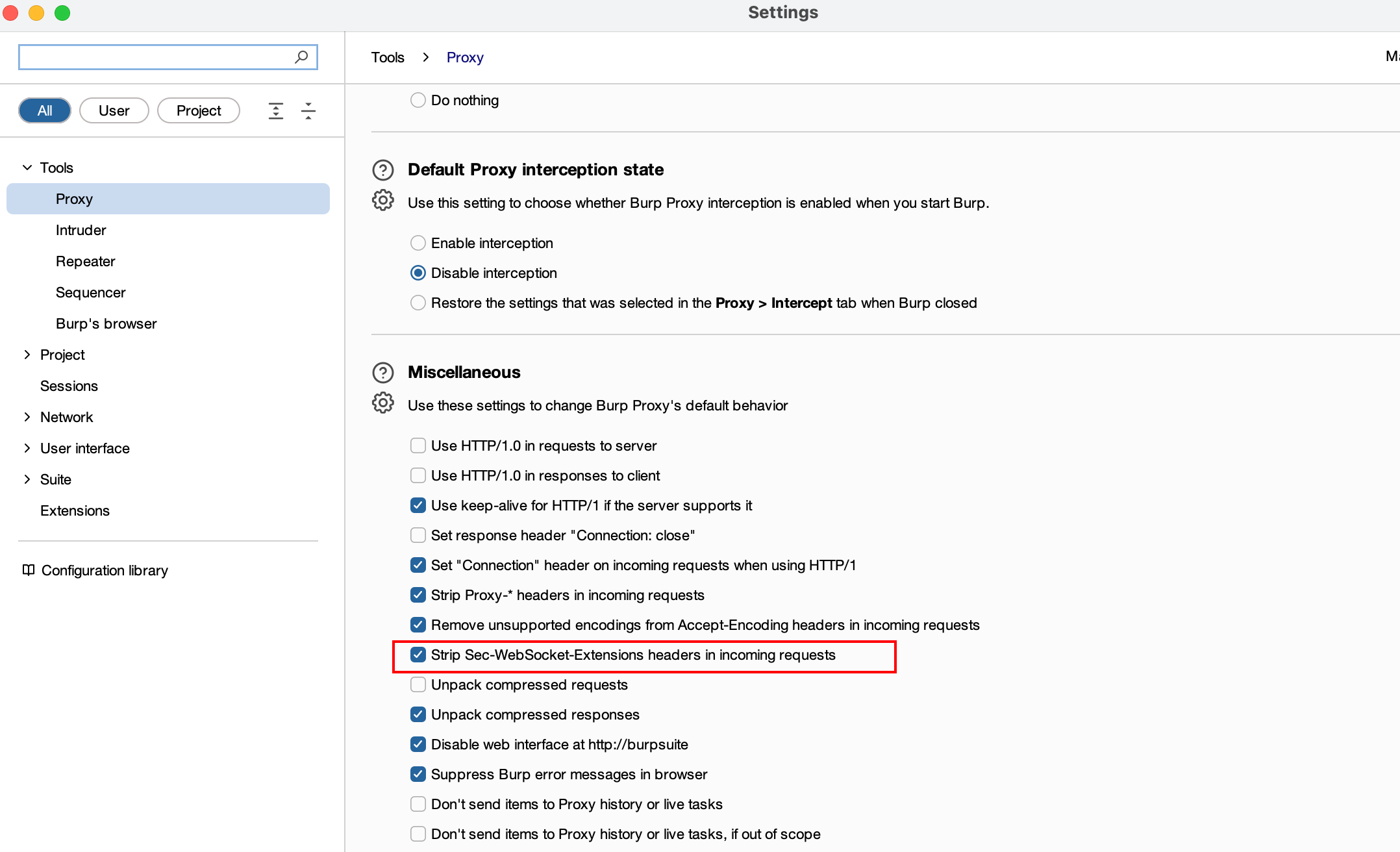Select the Do nothing radio option
Image resolution: width=1400 pixels, height=852 pixels.
pyautogui.click(x=418, y=100)
